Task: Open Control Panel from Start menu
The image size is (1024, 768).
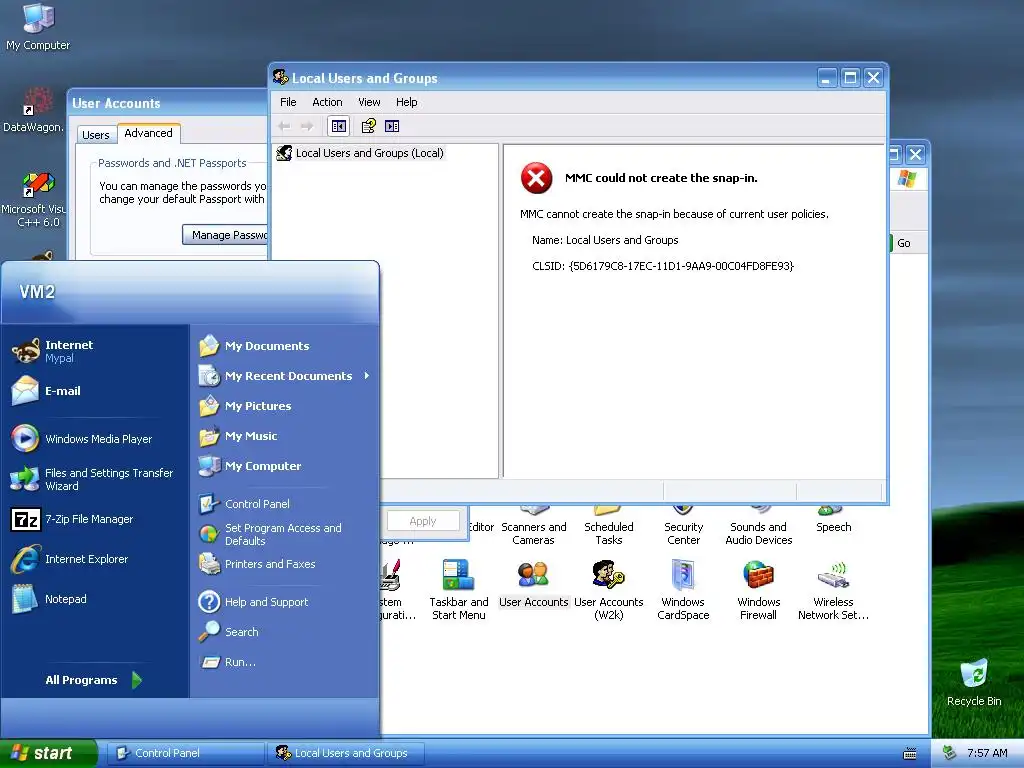Action: click(244, 504)
